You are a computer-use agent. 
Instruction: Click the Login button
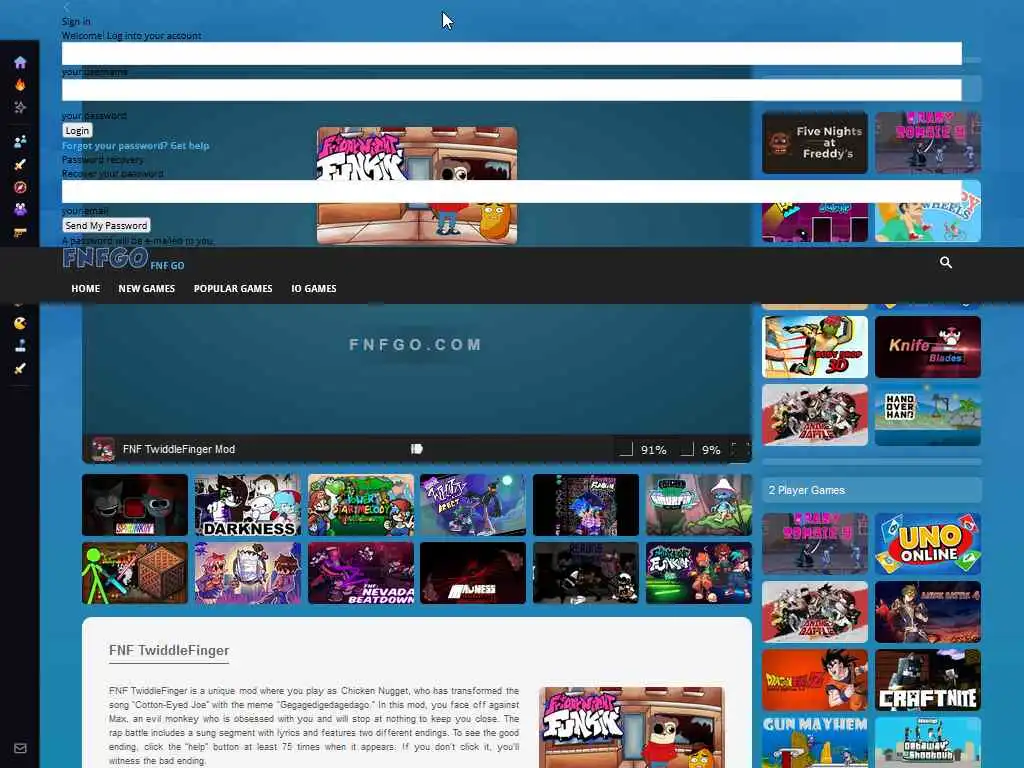[x=77, y=131]
